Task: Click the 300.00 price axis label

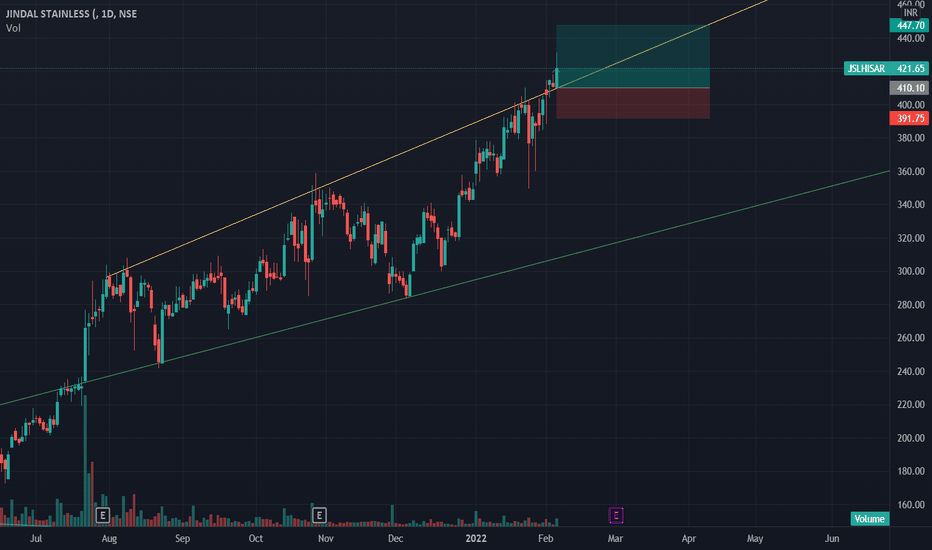Action: [911, 271]
